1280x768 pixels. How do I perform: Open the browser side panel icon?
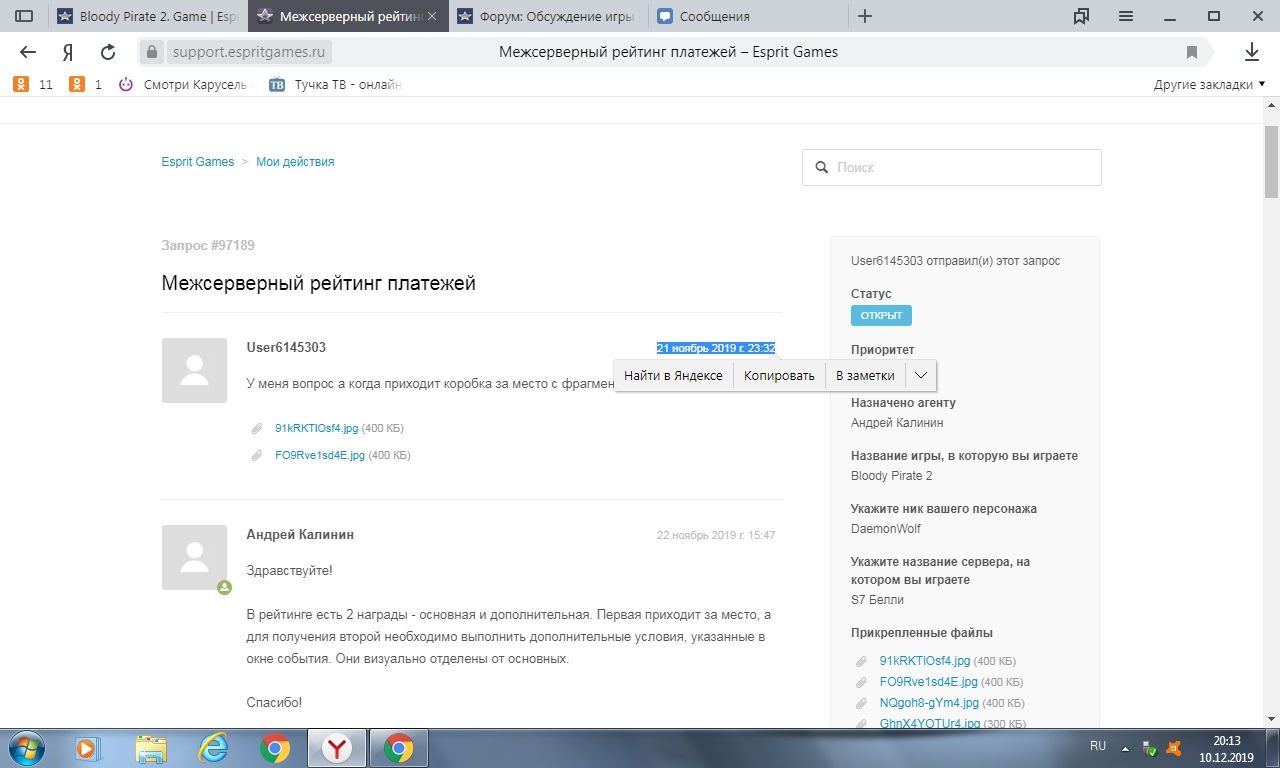[24, 16]
